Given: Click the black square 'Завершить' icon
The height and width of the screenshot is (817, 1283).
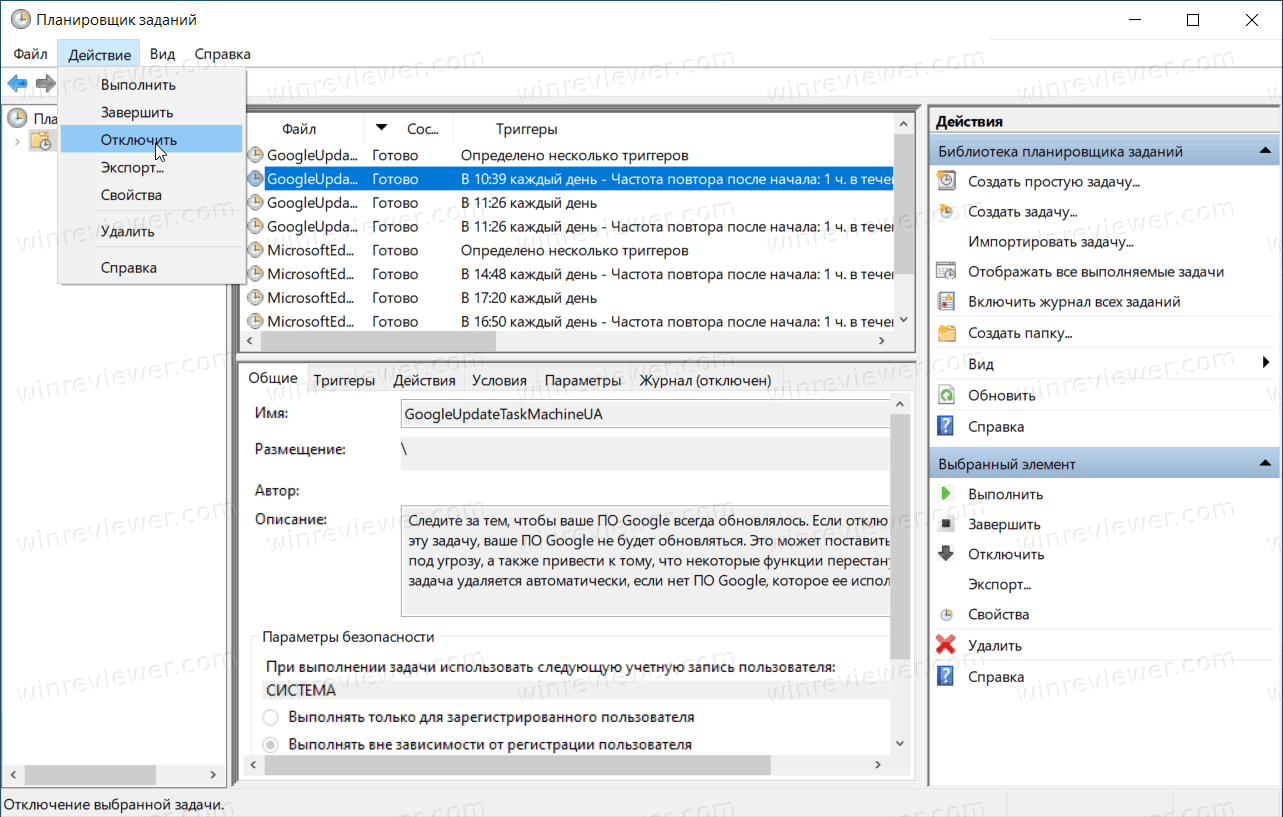Looking at the screenshot, I should pyautogui.click(x=946, y=524).
